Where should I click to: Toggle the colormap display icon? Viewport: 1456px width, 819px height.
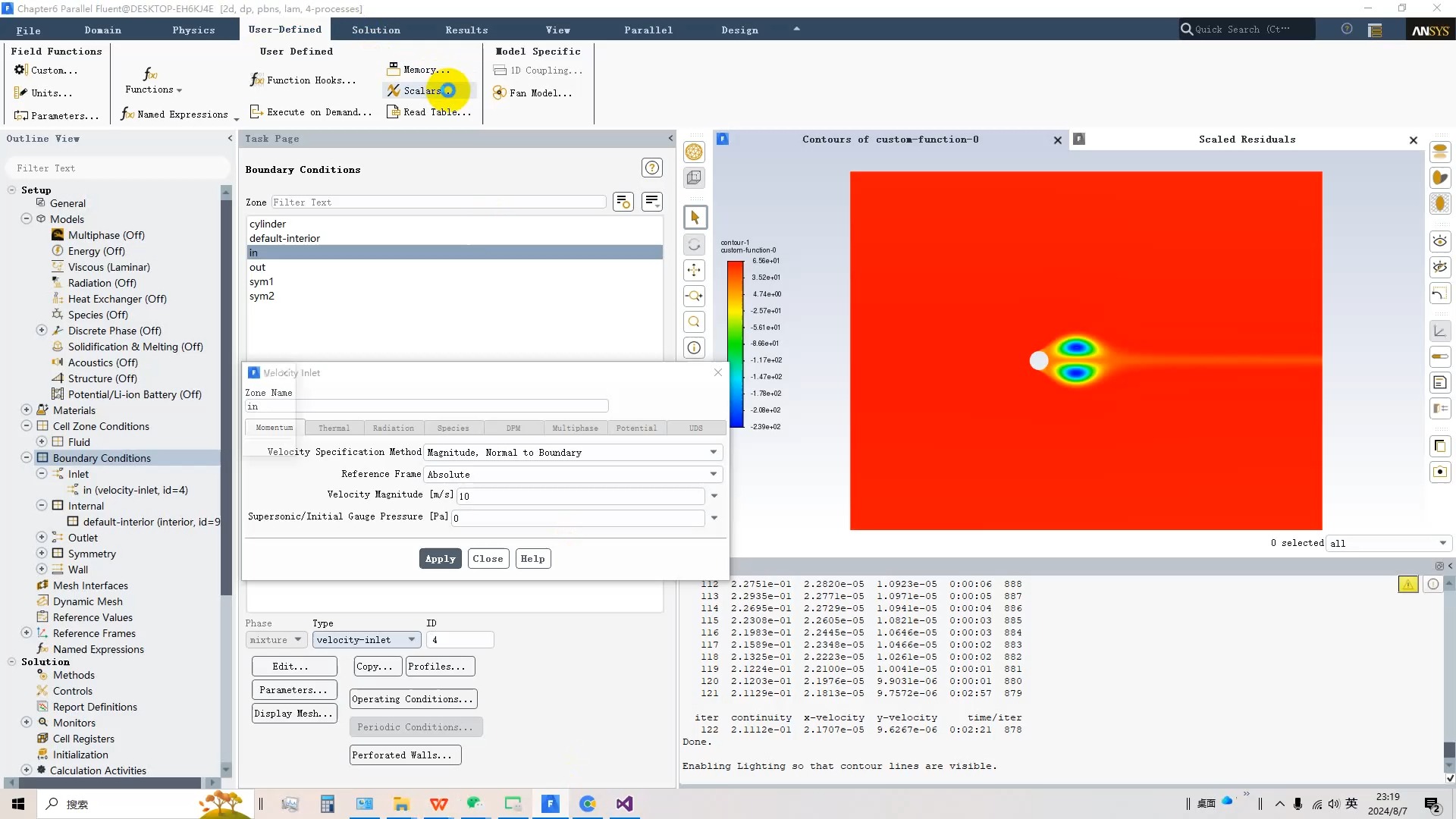1440,356
